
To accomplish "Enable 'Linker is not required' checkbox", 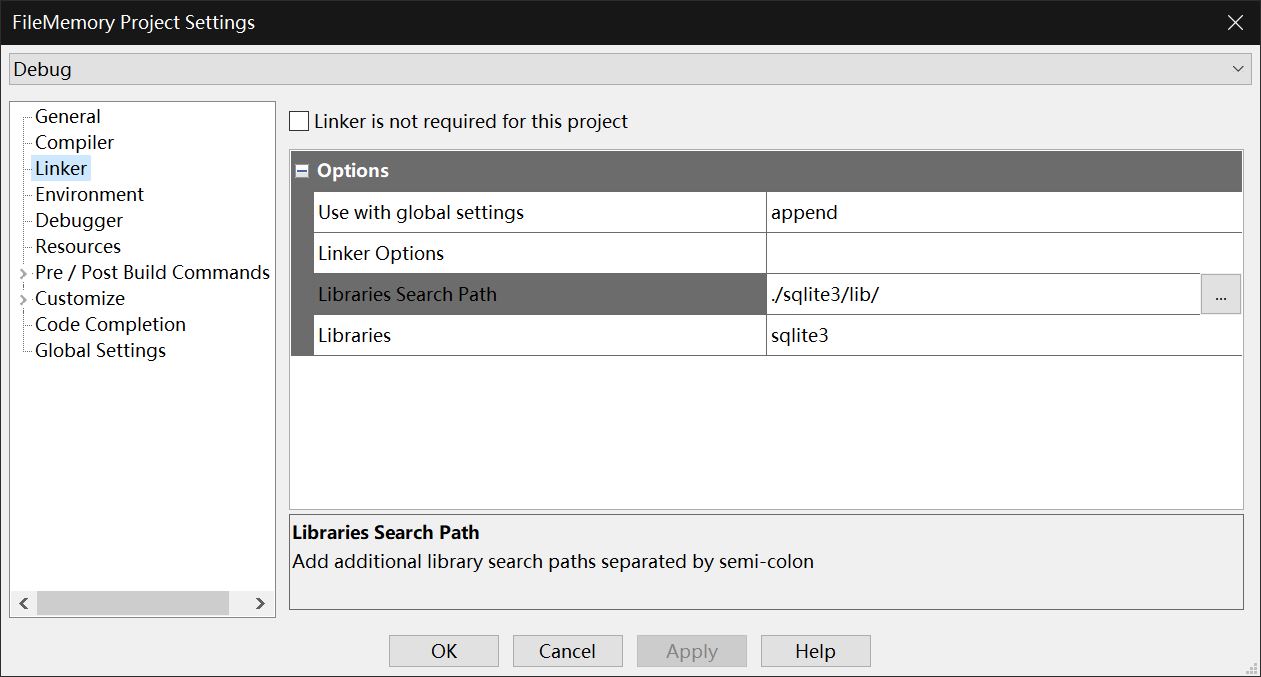I will pos(299,122).
